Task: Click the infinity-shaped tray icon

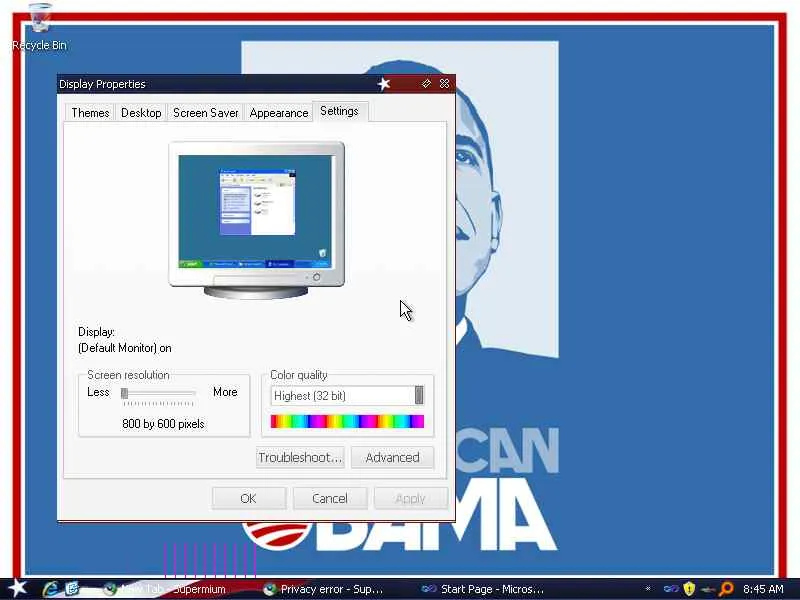Action: [671, 589]
